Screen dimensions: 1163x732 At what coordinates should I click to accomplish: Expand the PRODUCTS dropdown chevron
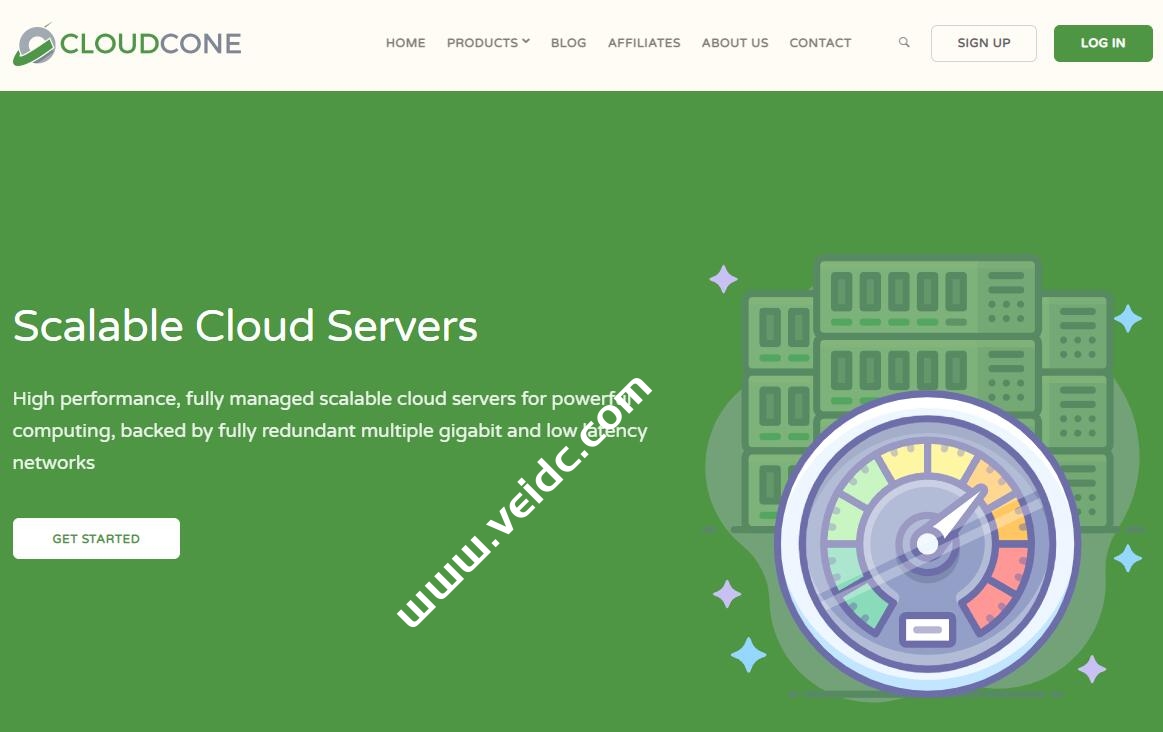(527, 42)
